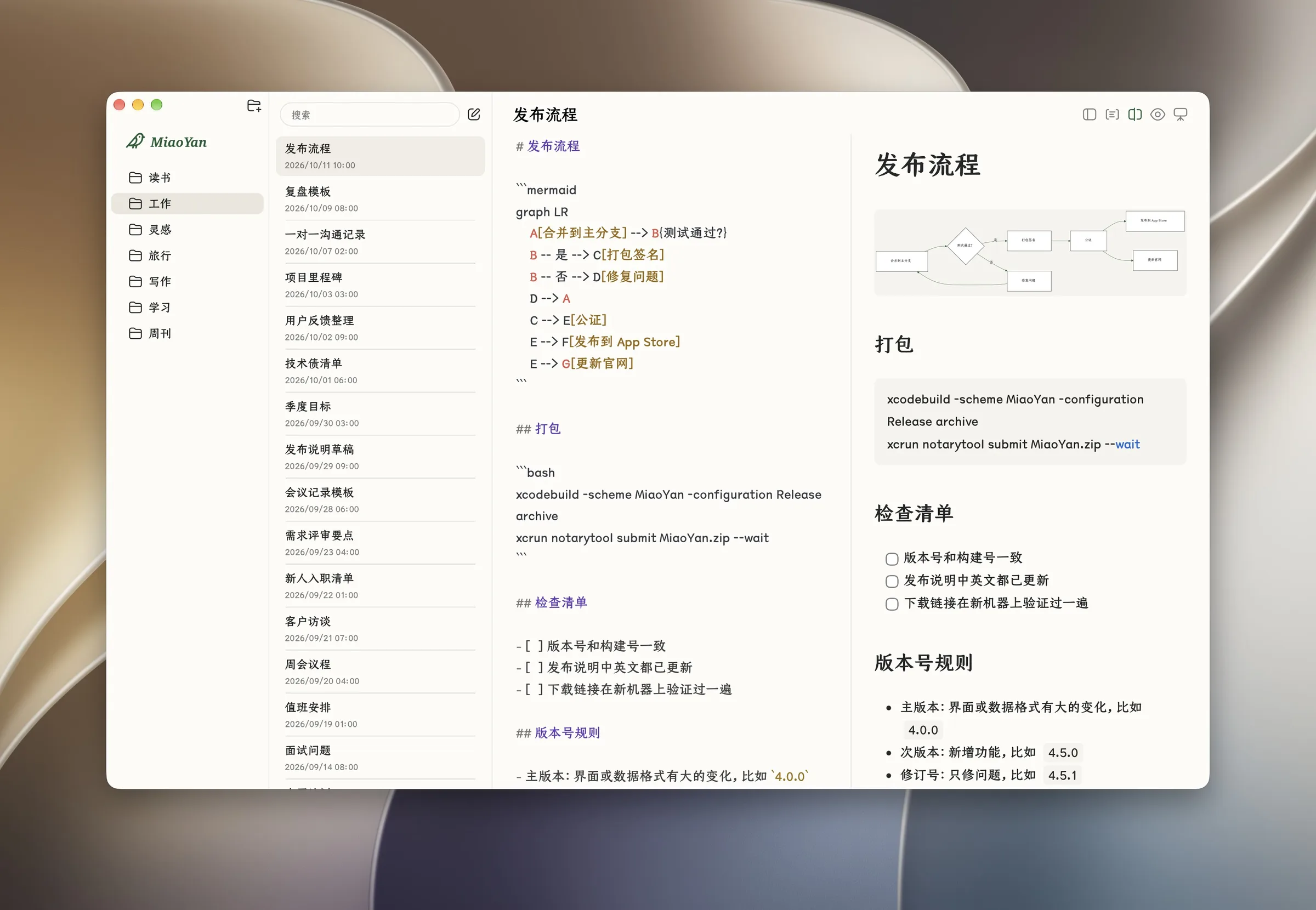The image size is (1316, 910).
Task: Click the bracketed lines format icon
Action: (x=1112, y=115)
